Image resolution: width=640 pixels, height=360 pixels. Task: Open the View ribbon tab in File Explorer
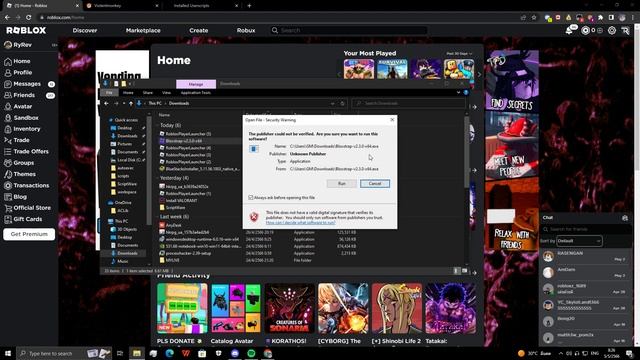pos(166,93)
